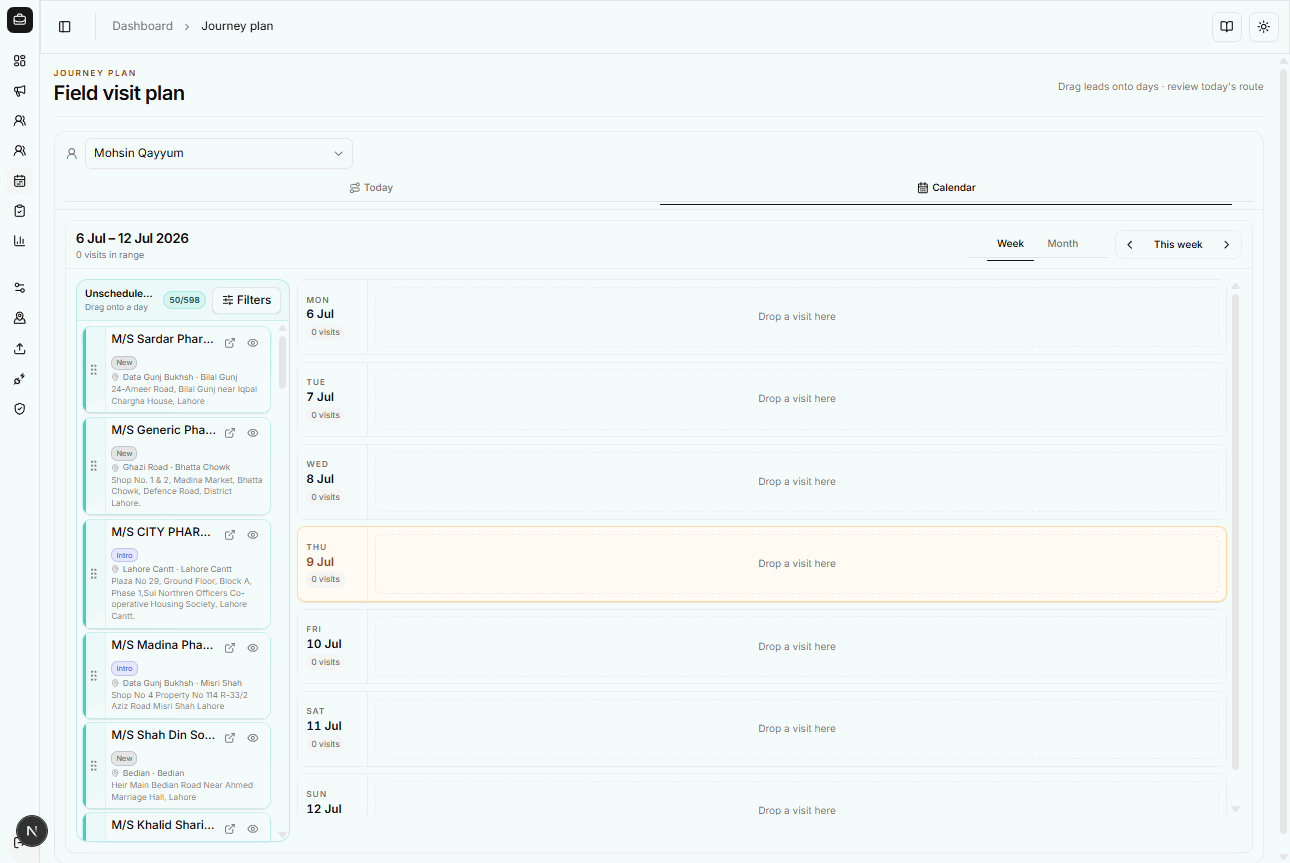1290x863 pixels.
Task: Select the M/S Shah Din Sons lead name
Action: point(163,735)
